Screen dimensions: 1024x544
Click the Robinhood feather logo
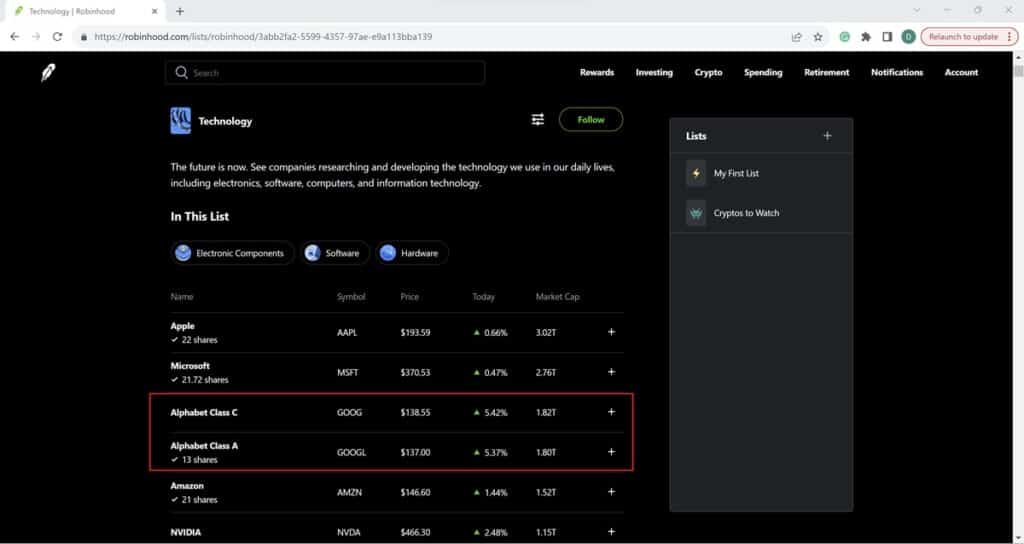tap(48, 72)
